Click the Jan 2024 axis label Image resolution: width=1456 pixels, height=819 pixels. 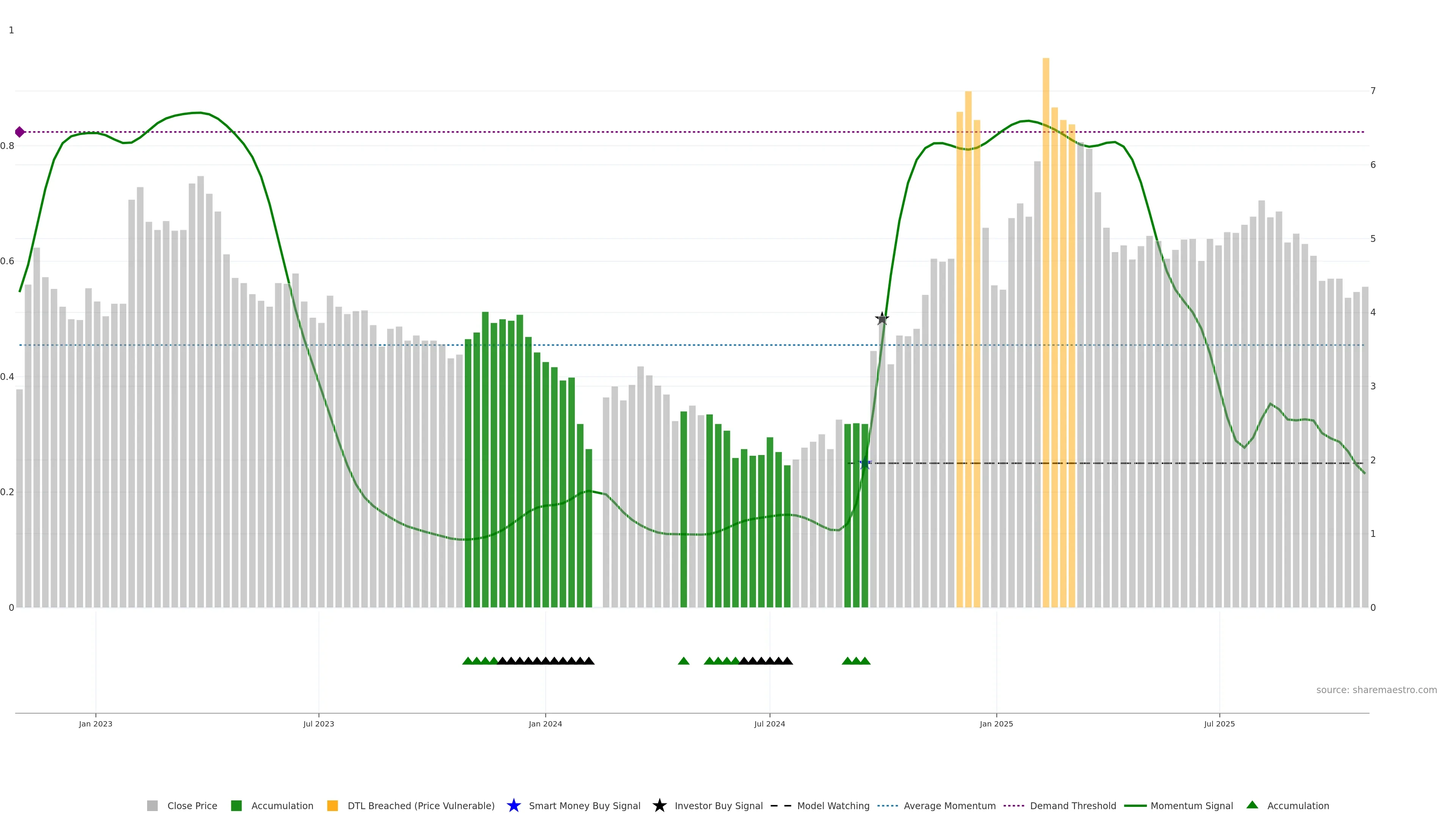coord(545,723)
